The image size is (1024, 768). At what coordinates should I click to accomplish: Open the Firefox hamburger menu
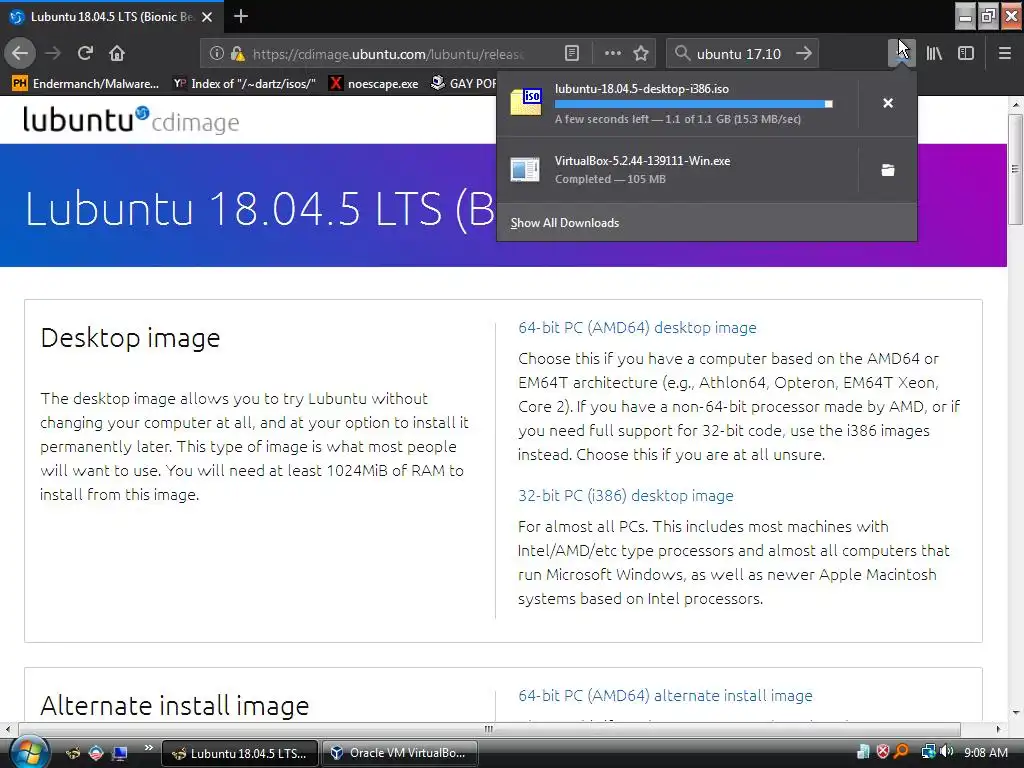click(1005, 54)
